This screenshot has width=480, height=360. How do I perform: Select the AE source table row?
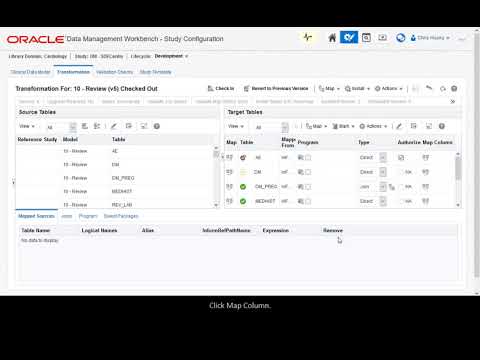tap(114, 151)
